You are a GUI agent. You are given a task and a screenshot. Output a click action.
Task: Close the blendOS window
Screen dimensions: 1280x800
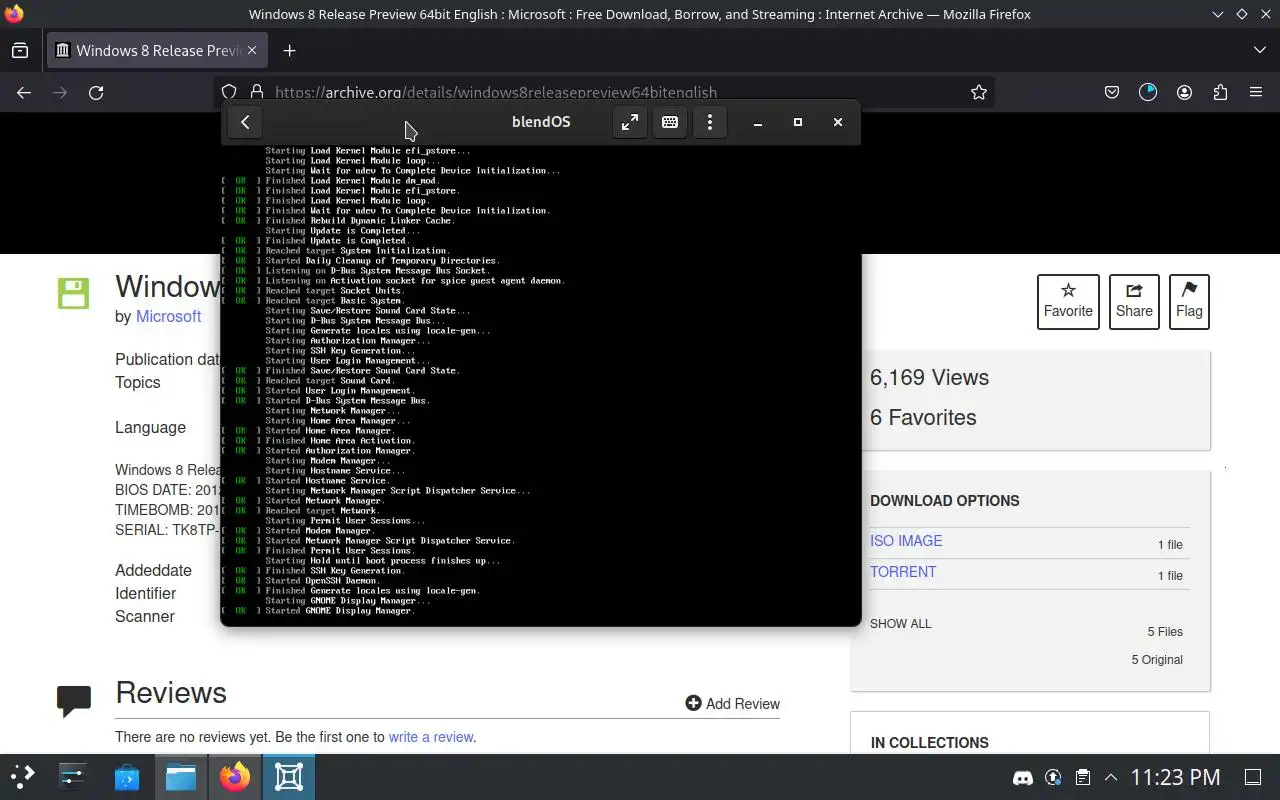point(838,122)
